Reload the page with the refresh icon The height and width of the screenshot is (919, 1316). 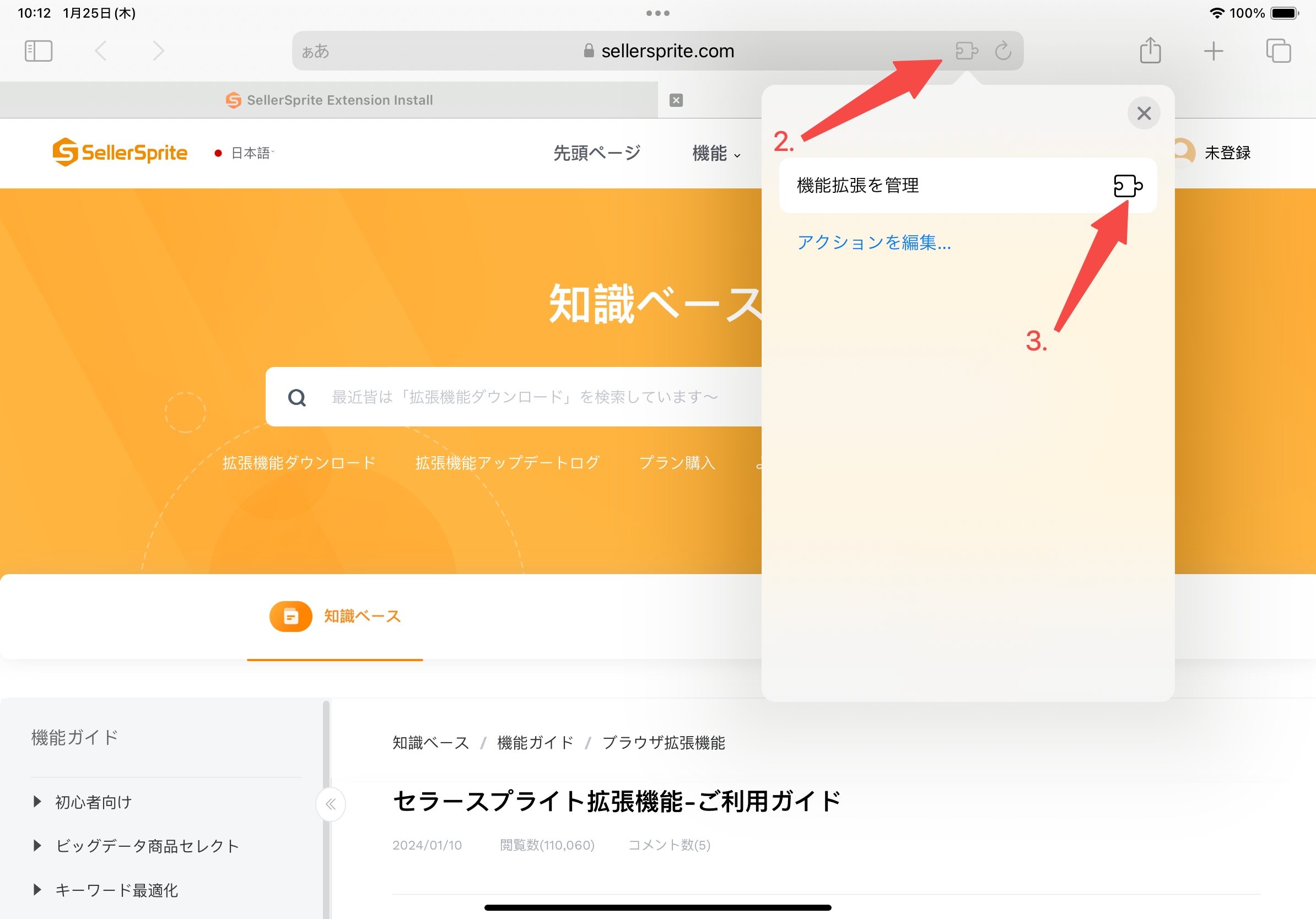tap(1003, 51)
